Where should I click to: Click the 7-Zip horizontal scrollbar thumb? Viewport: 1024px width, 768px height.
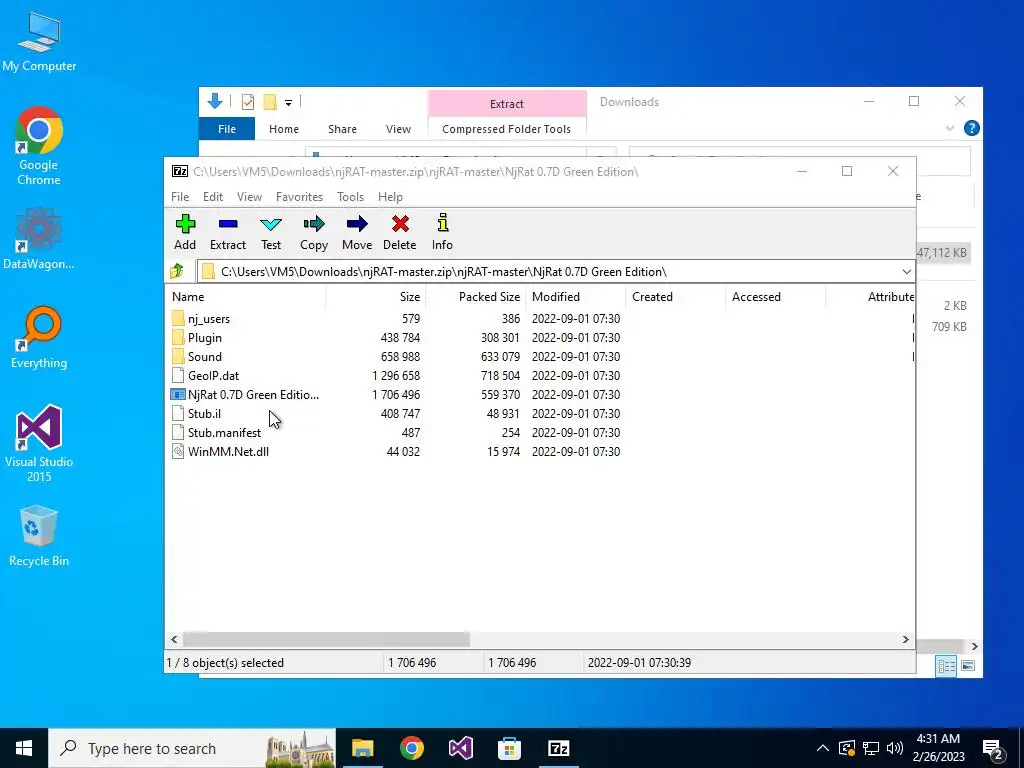coord(327,639)
